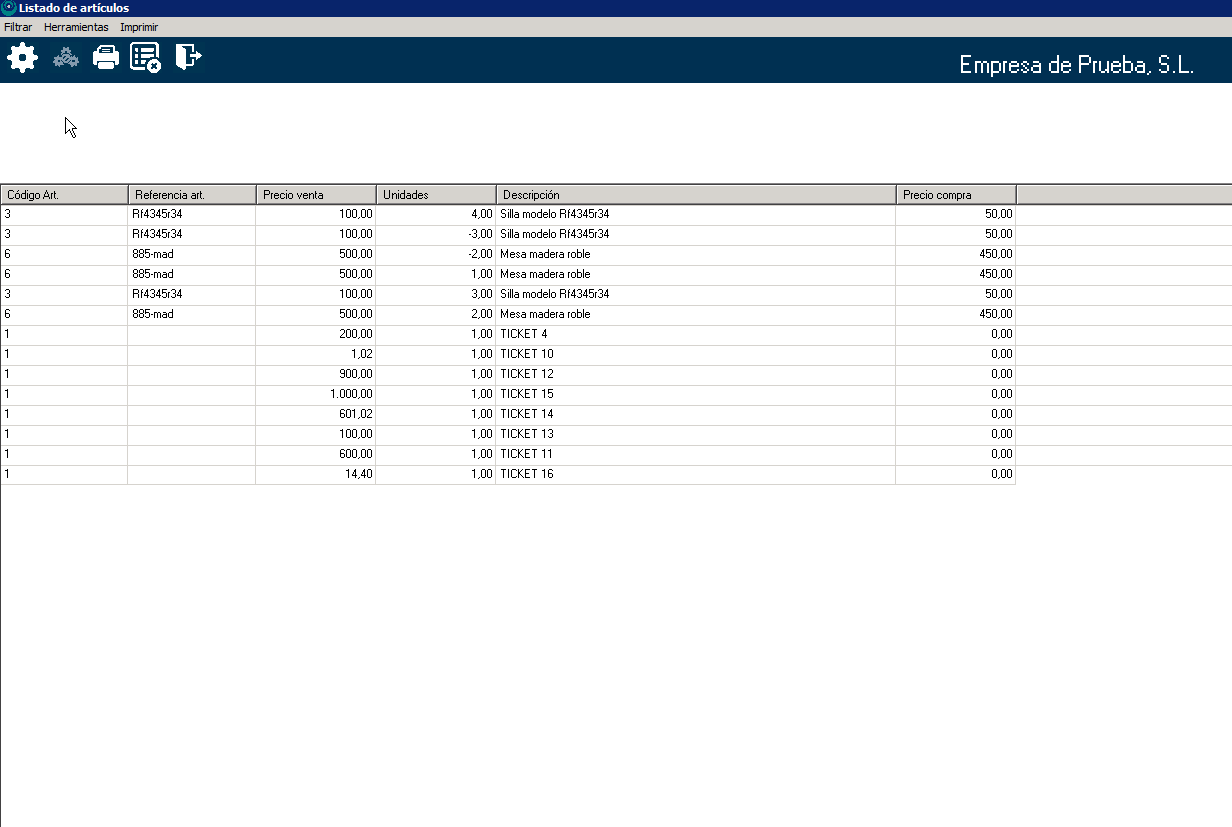Click the exit door icon
The width and height of the screenshot is (1232, 827).
[x=188, y=57]
